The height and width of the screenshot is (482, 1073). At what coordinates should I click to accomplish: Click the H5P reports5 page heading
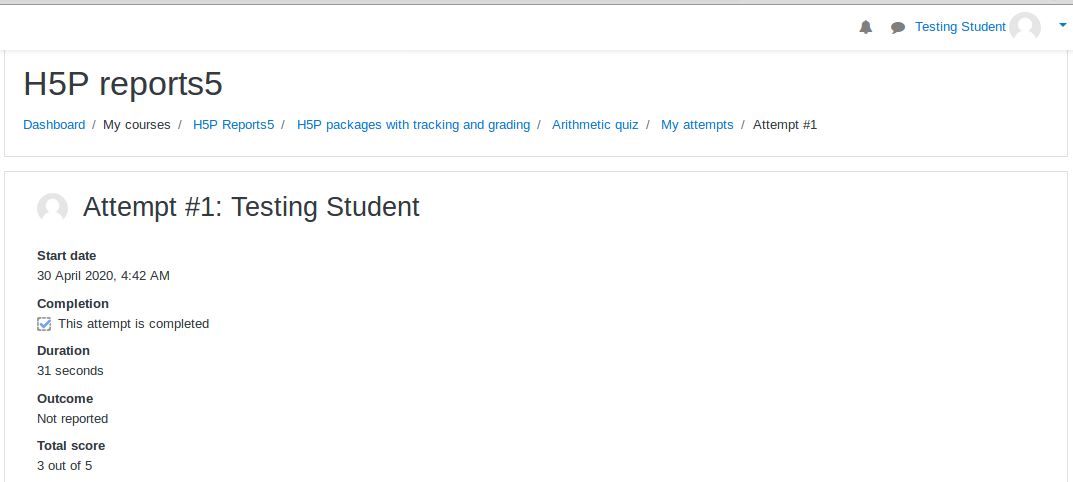click(123, 84)
